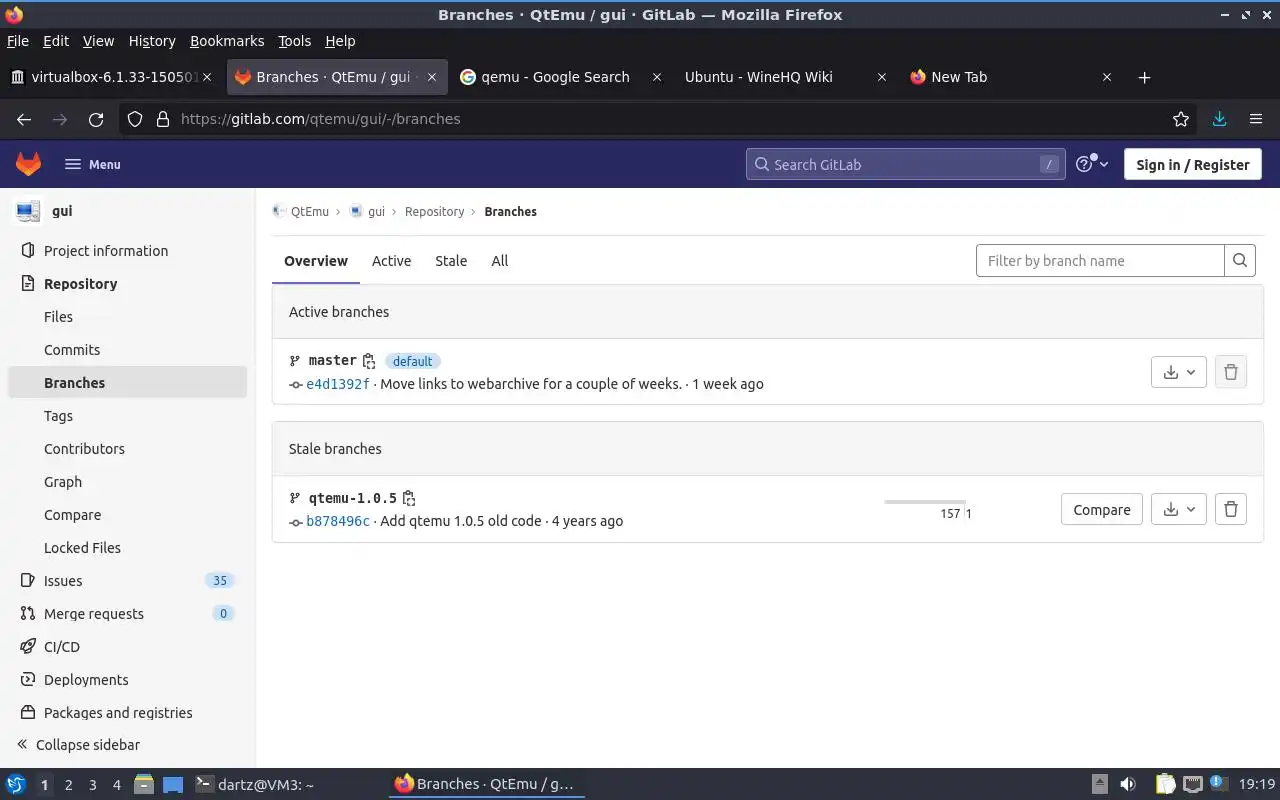This screenshot has width=1280, height=800.
Task: Open the Firefox History menu
Action: pyautogui.click(x=152, y=41)
